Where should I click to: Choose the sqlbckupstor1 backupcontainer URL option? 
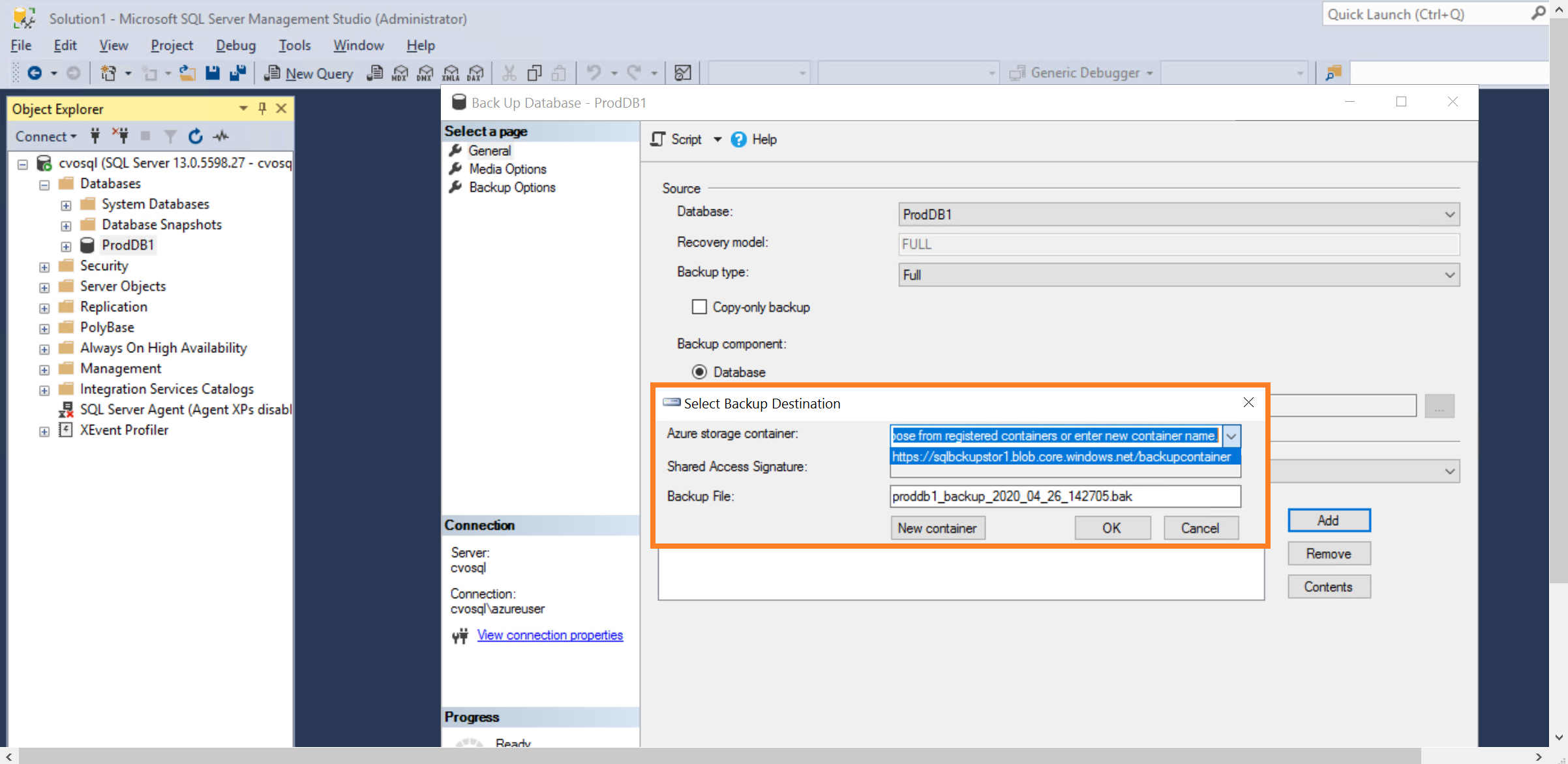1061,457
